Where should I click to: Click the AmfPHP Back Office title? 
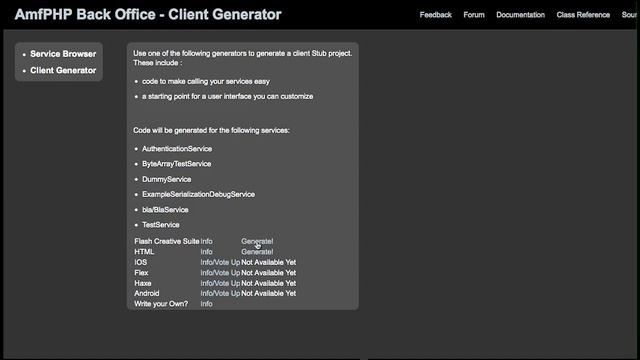click(x=148, y=14)
